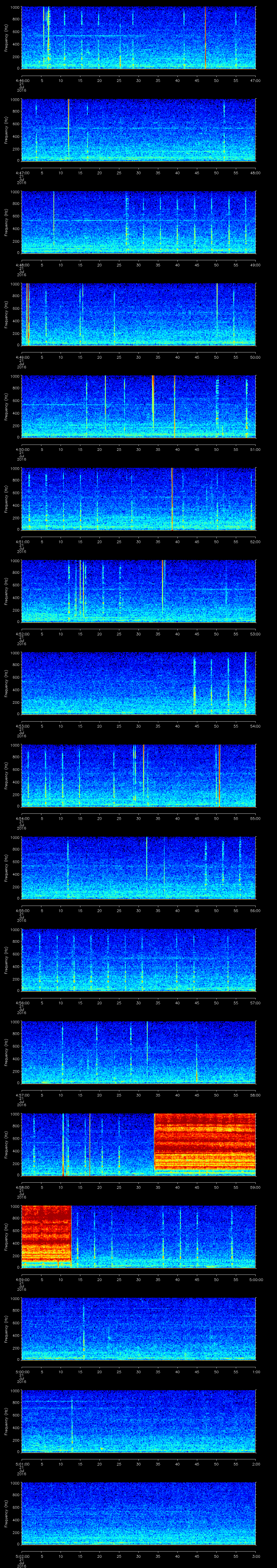Click the spectrogram panel starting at 4:52:00
277x1568 pixels.
(139, 591)
